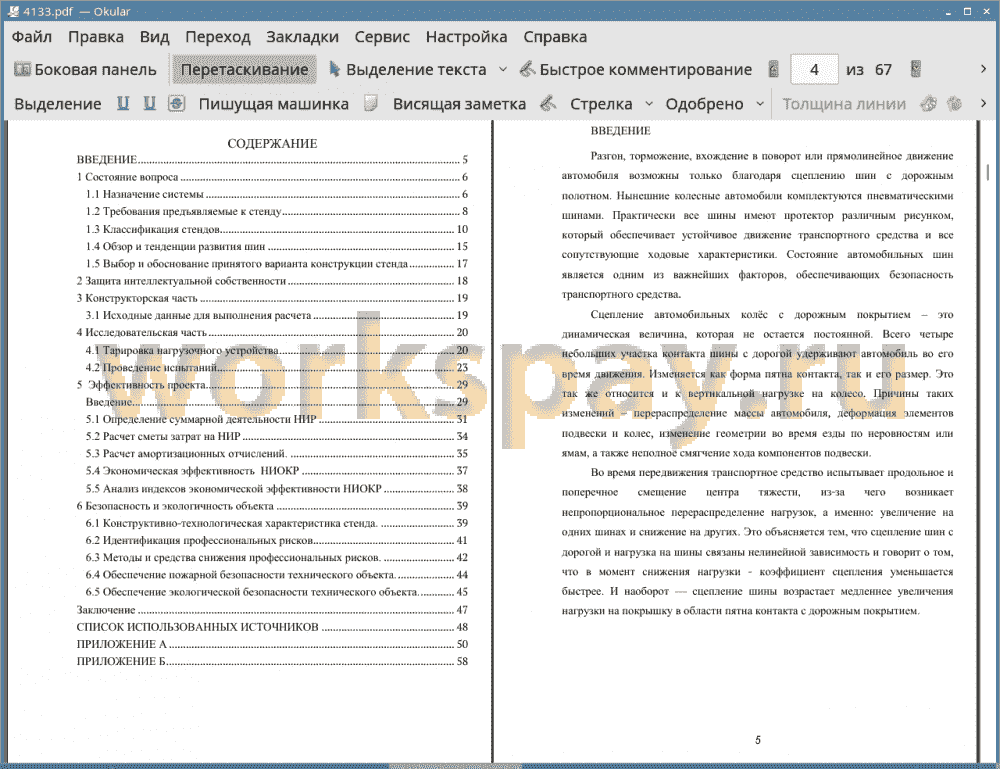The height and width of the screenshot is (769, 1000).
Task: Toggle Быстрое комментирование annotation tool
Action: pyautogui.click(x=635, y=70)
